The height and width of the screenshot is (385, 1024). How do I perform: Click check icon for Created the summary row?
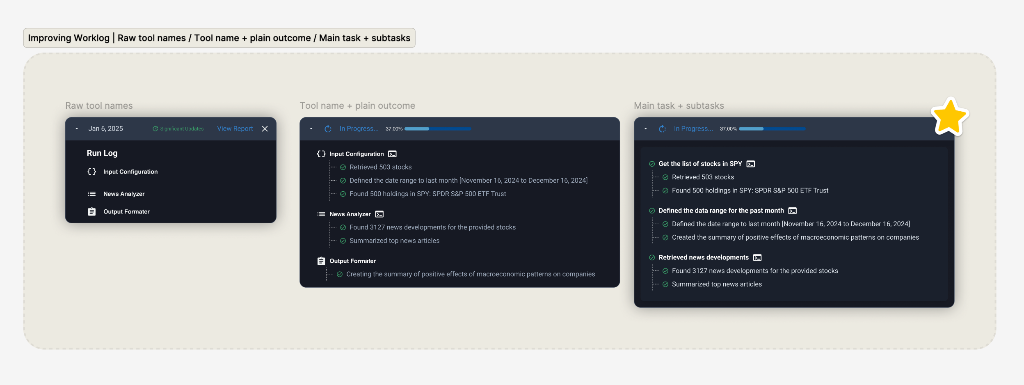click(x=665, y=238)
